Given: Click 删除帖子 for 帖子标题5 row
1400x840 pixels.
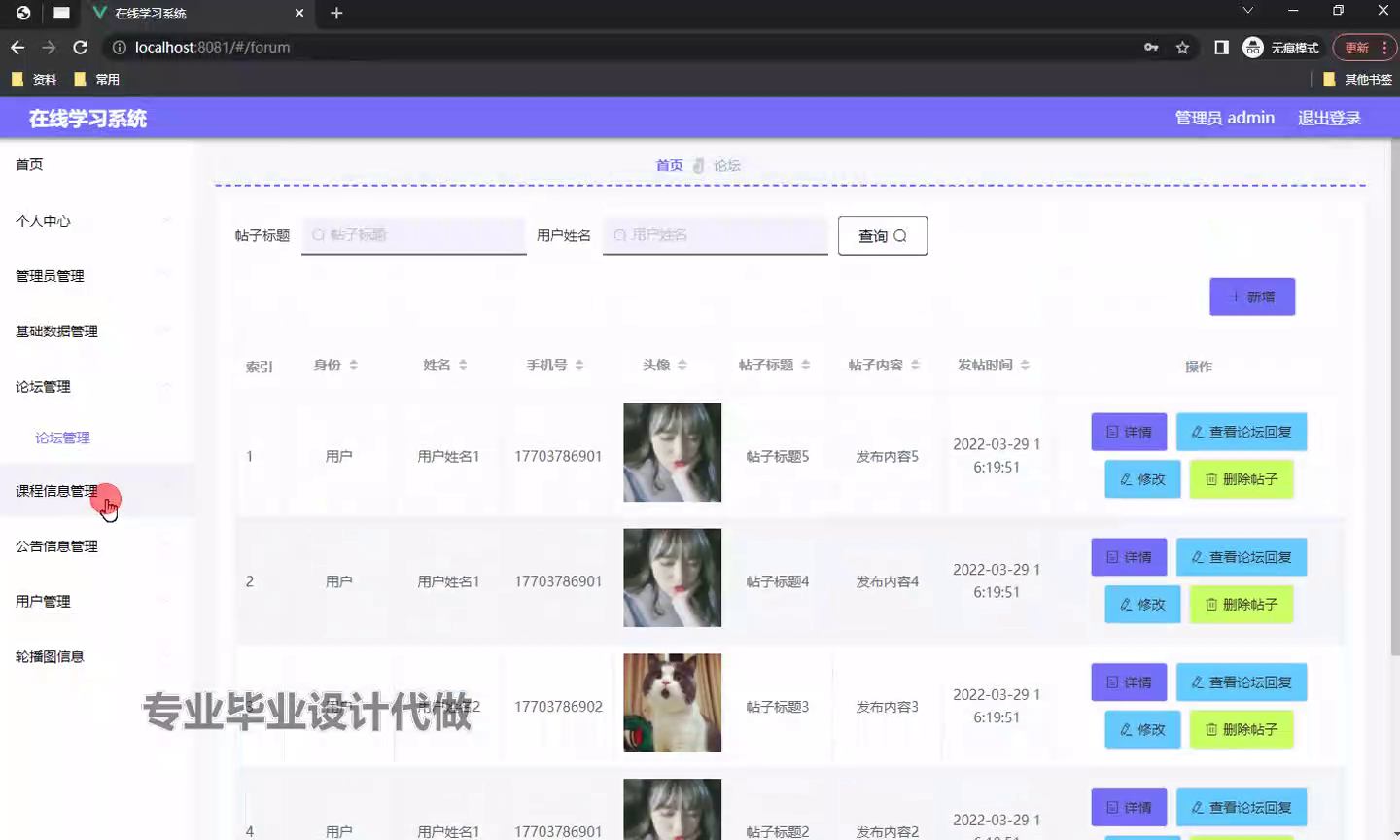Looking at the screenshot, I should pyautogui.click(x=1242, y=479).
